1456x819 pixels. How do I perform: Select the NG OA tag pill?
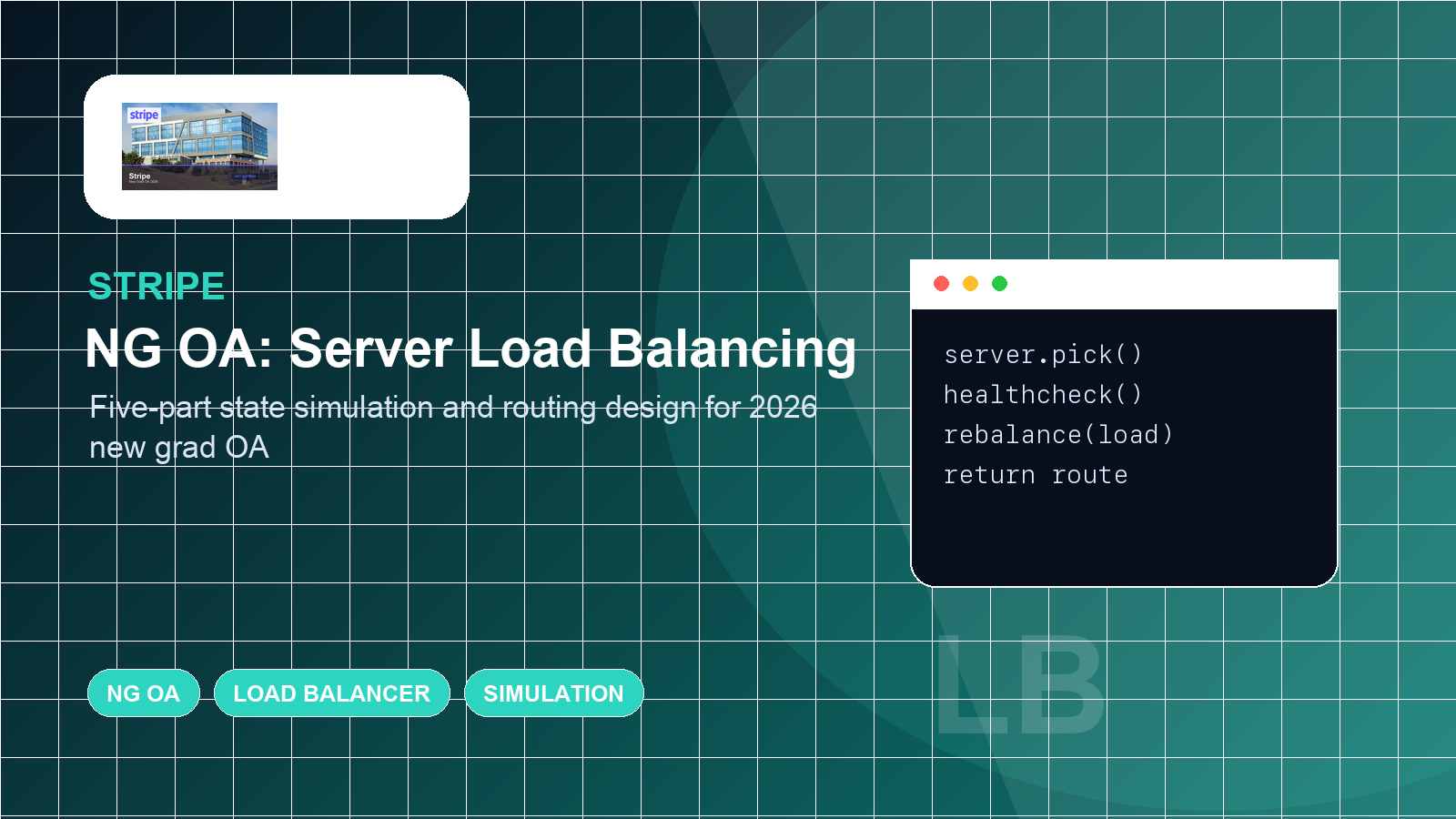tap(144, 693)
